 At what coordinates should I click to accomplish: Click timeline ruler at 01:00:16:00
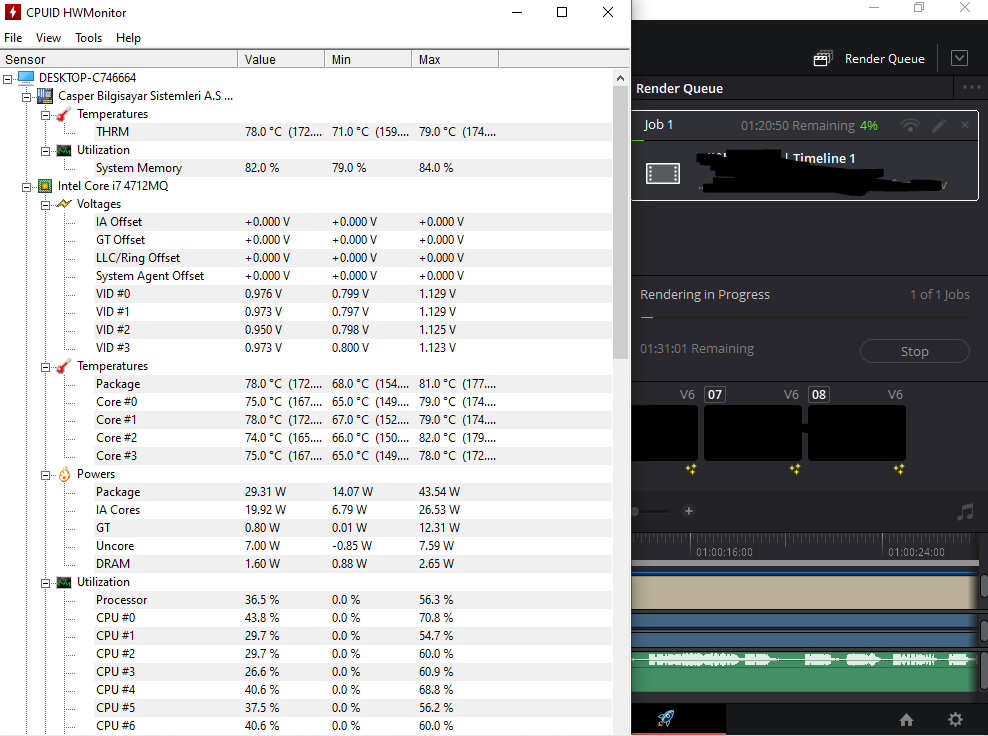[724, 552]
